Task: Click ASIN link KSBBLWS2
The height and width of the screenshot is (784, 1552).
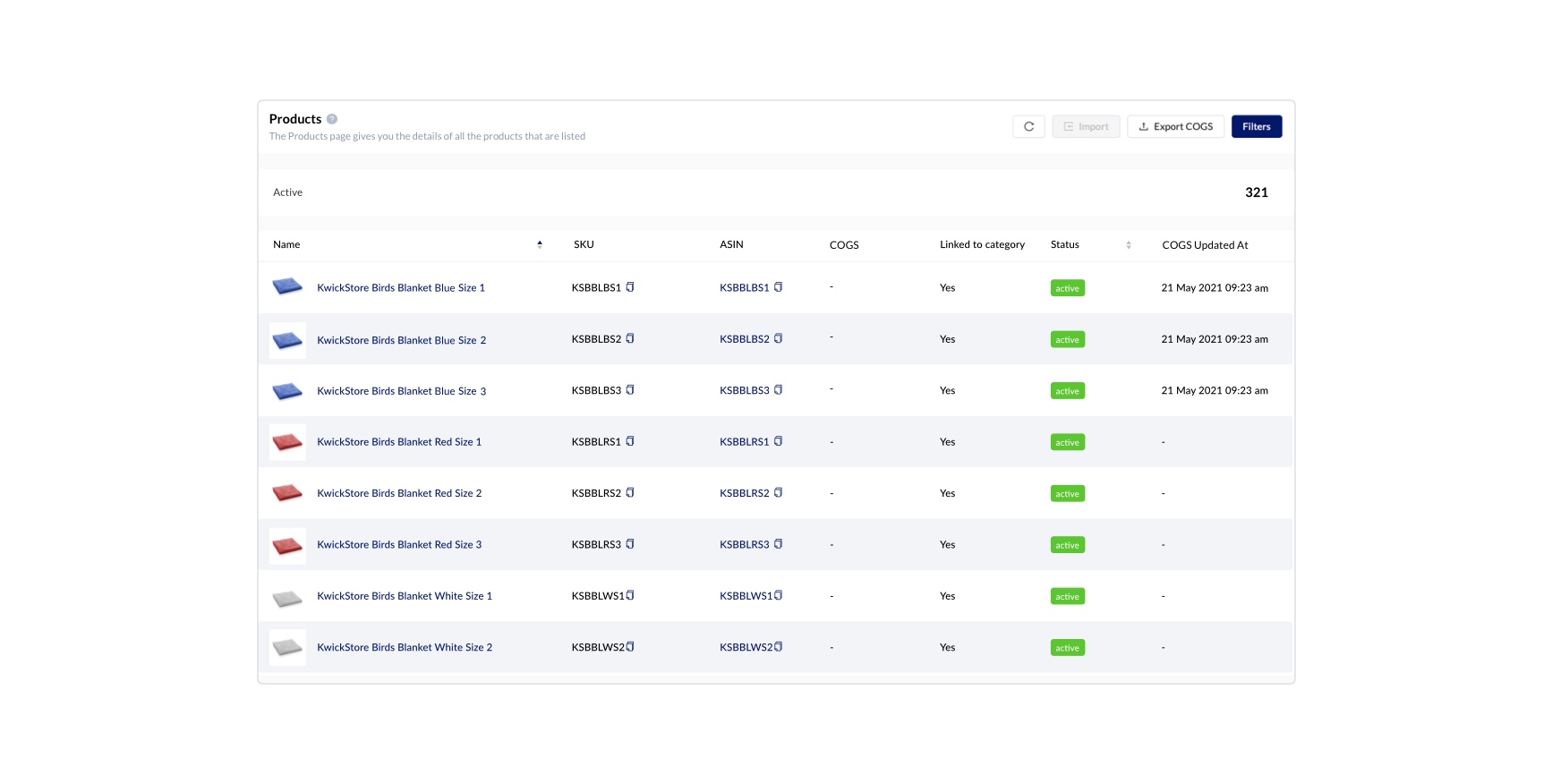Action: point(746,648)
